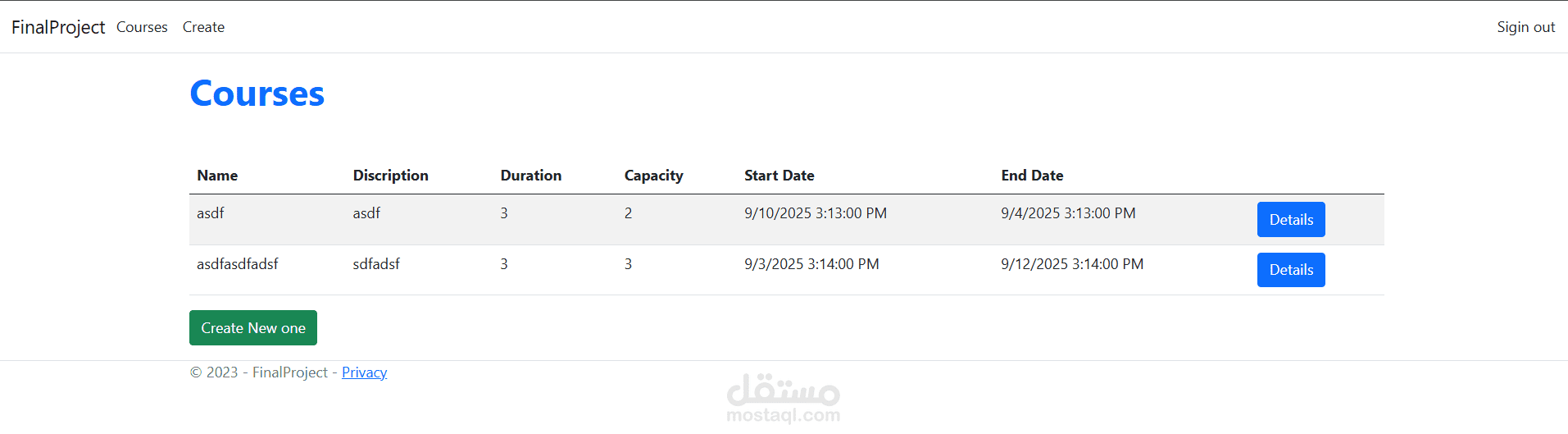Viewport: 1568px width, 434px height.
Task: Click the end date 9/12/2025 3:14:00 PM
Action: click(1072, 264)
